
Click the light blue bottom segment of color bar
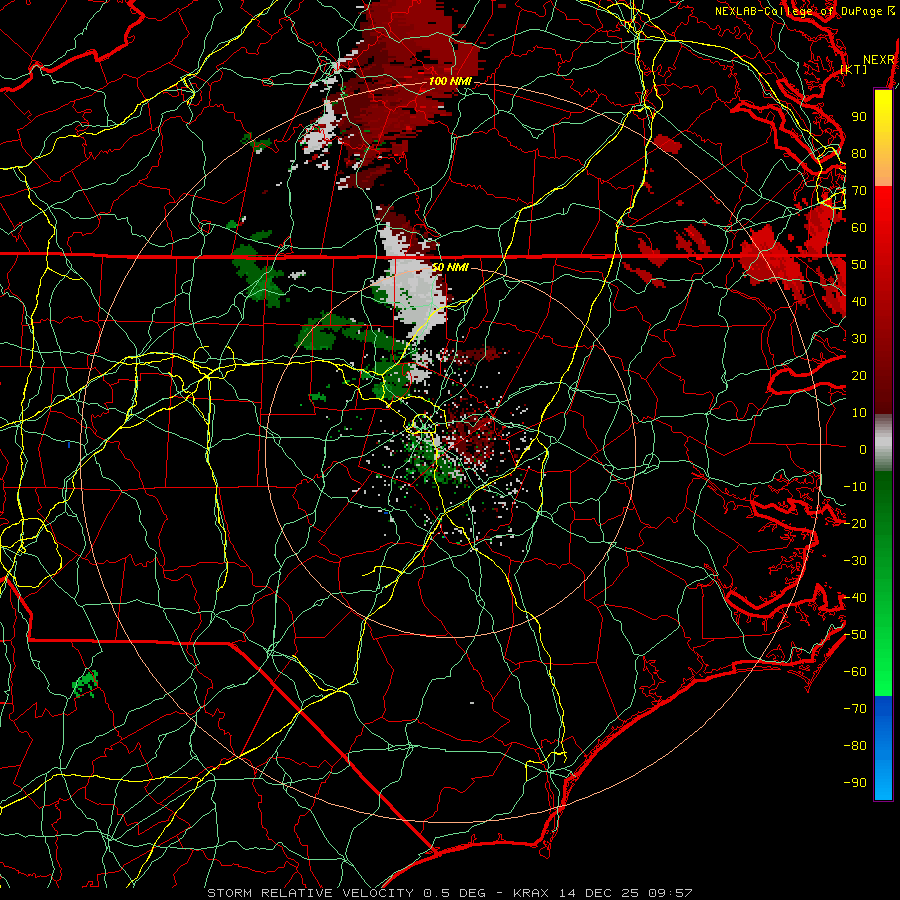[x=883, y=778]
